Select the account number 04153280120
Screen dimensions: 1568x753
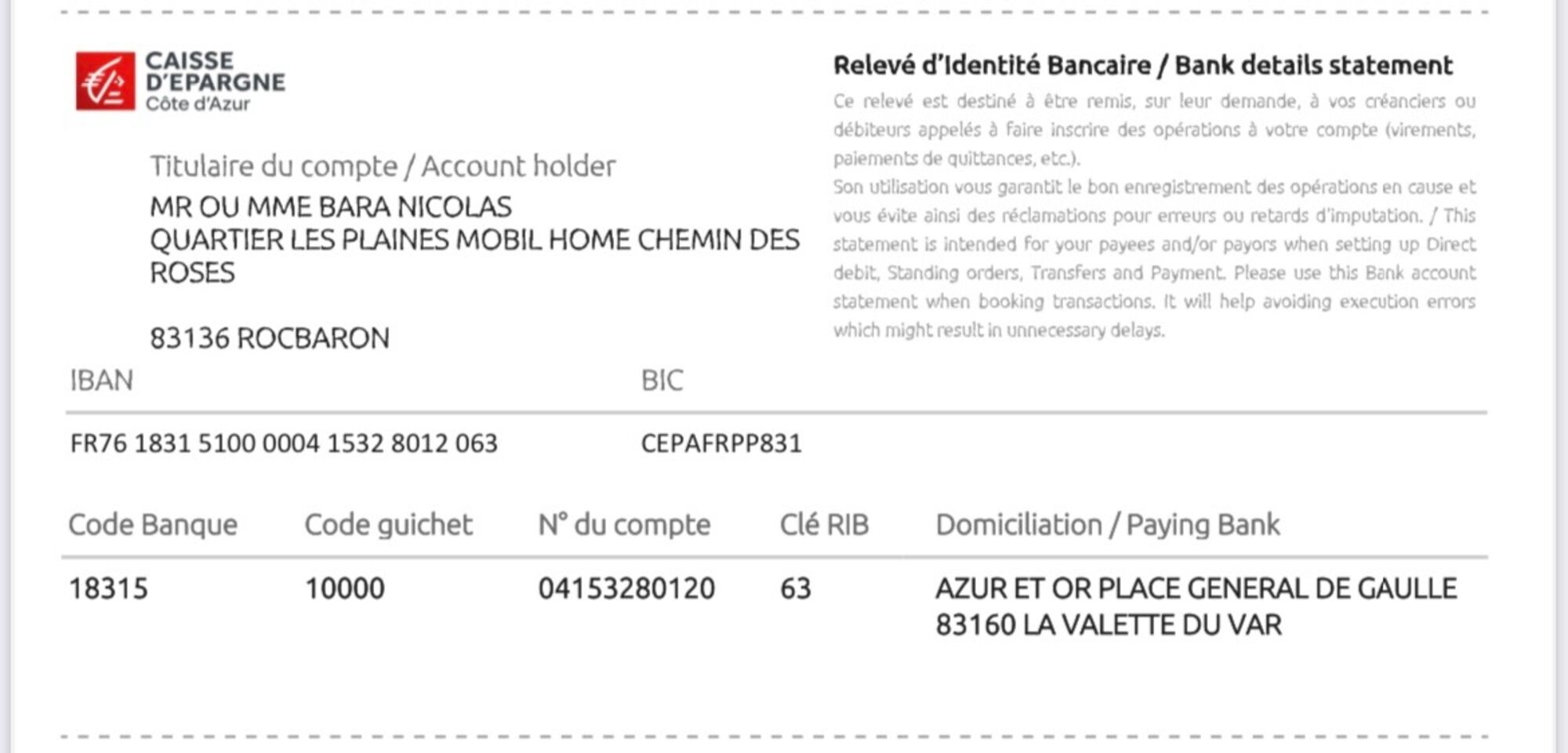[x=626, y=588]
